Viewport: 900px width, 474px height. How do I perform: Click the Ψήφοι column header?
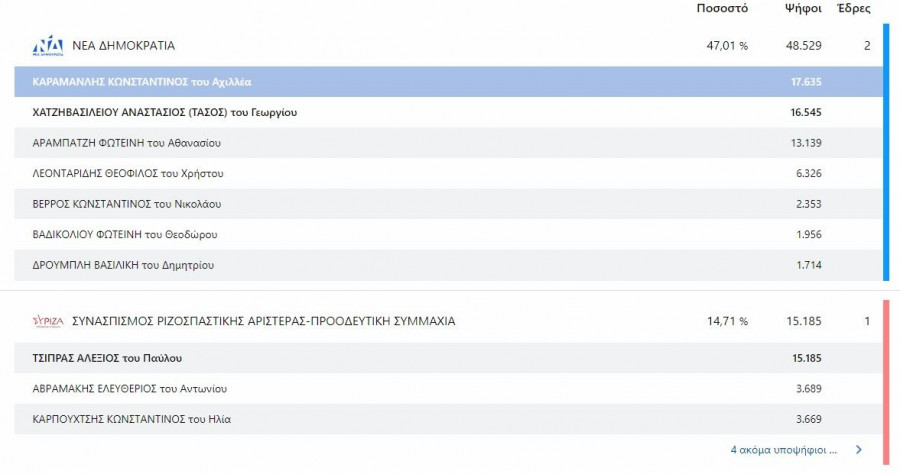coord(804,9)
